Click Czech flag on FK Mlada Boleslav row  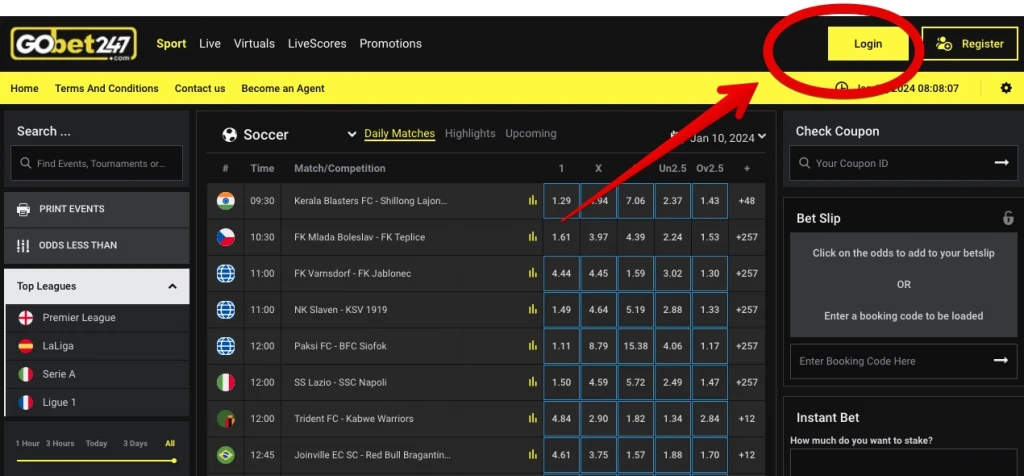pyautogui.click(x=225, y=237)
